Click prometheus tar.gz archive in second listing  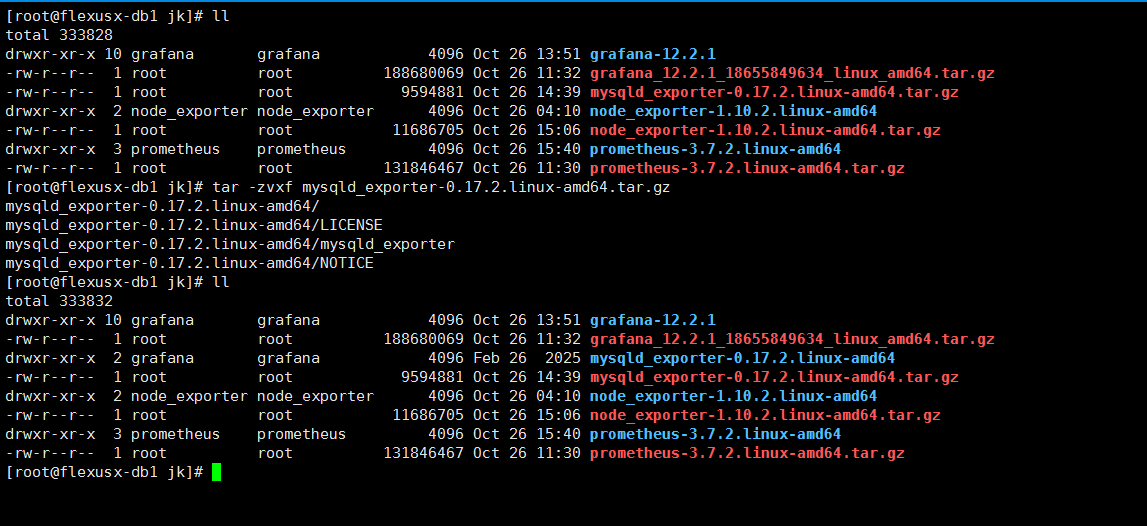pyautogui.click(x=747, y=453)
